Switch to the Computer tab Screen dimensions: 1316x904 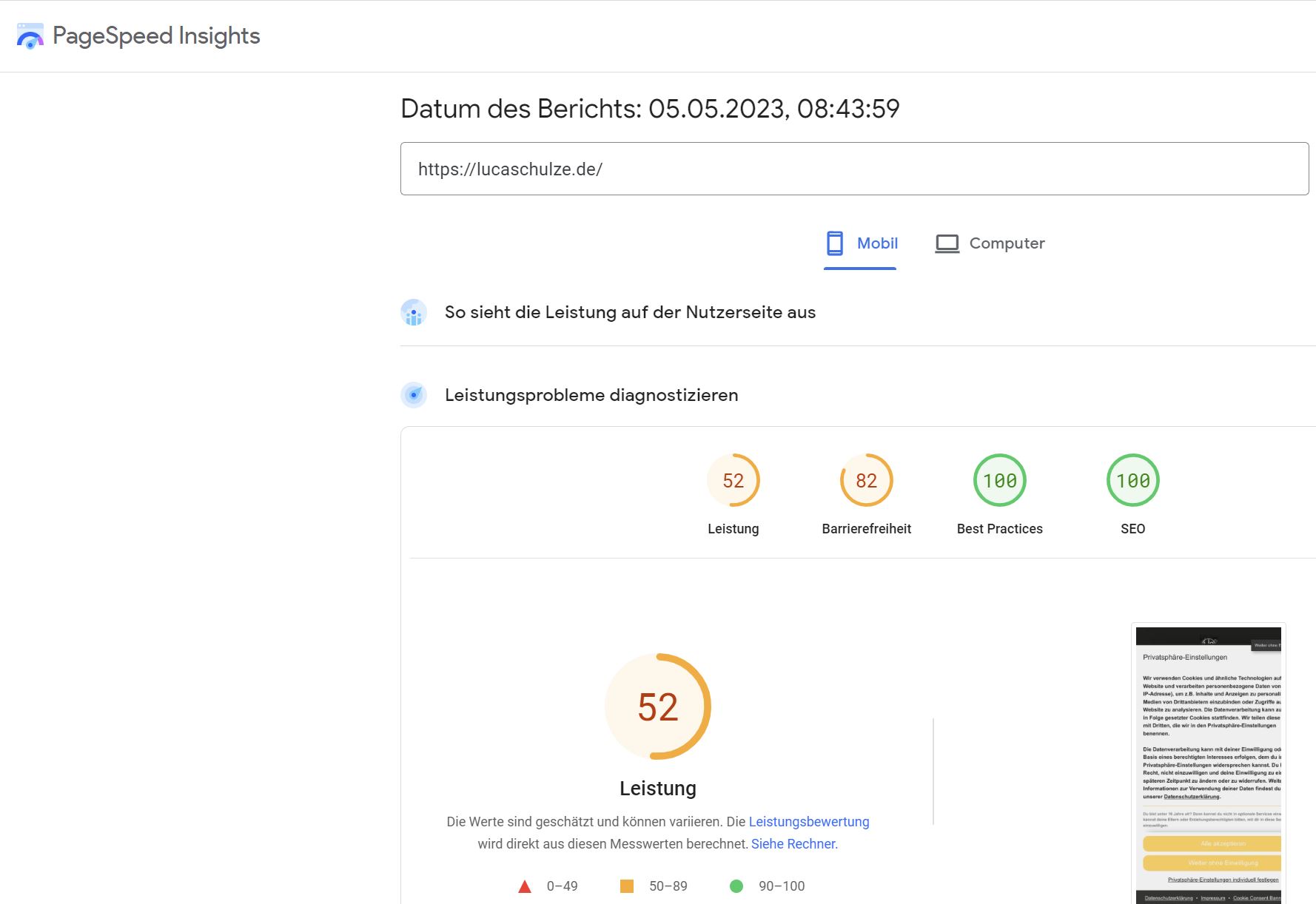(990, 243)
